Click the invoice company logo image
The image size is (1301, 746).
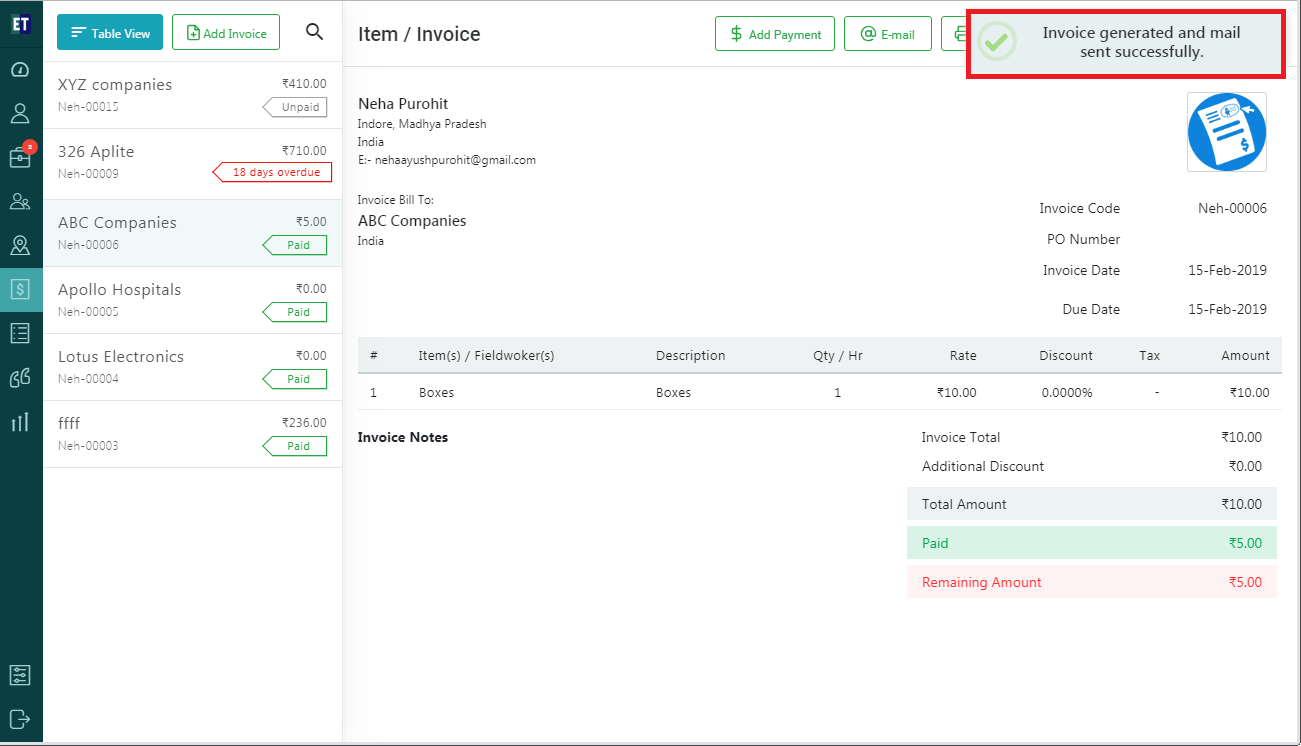[1227, 132]
